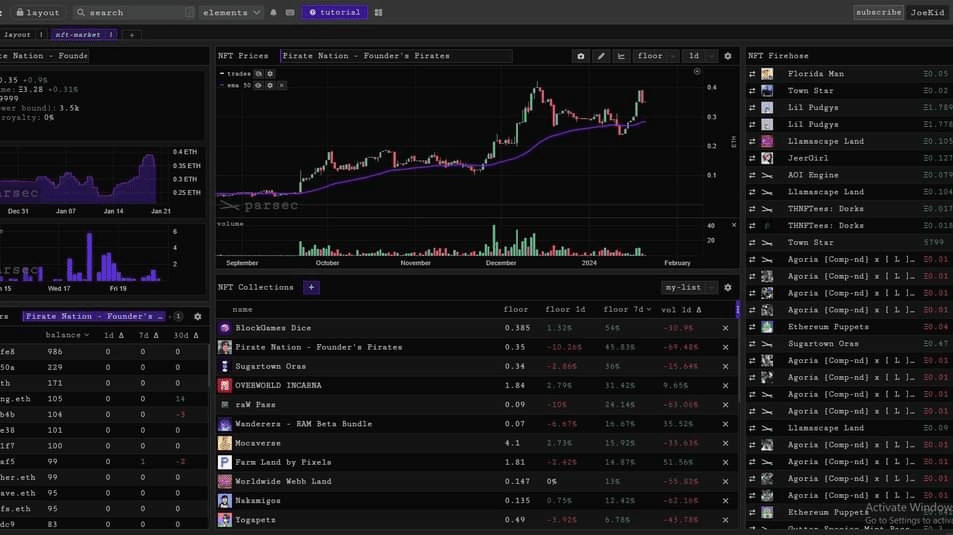Screen dimensions: 953x535
Task: Remove Nakamigos from the collections list
Action: tap(725, 501)
